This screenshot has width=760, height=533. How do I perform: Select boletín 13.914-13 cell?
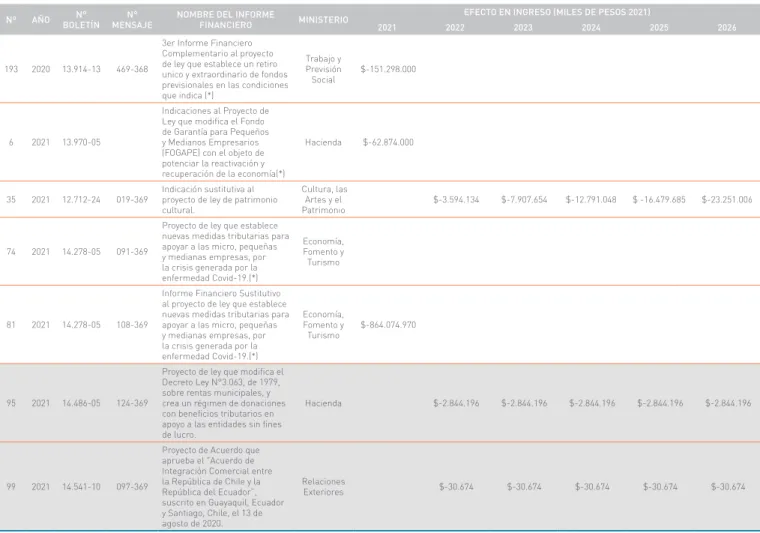(81, 69)
